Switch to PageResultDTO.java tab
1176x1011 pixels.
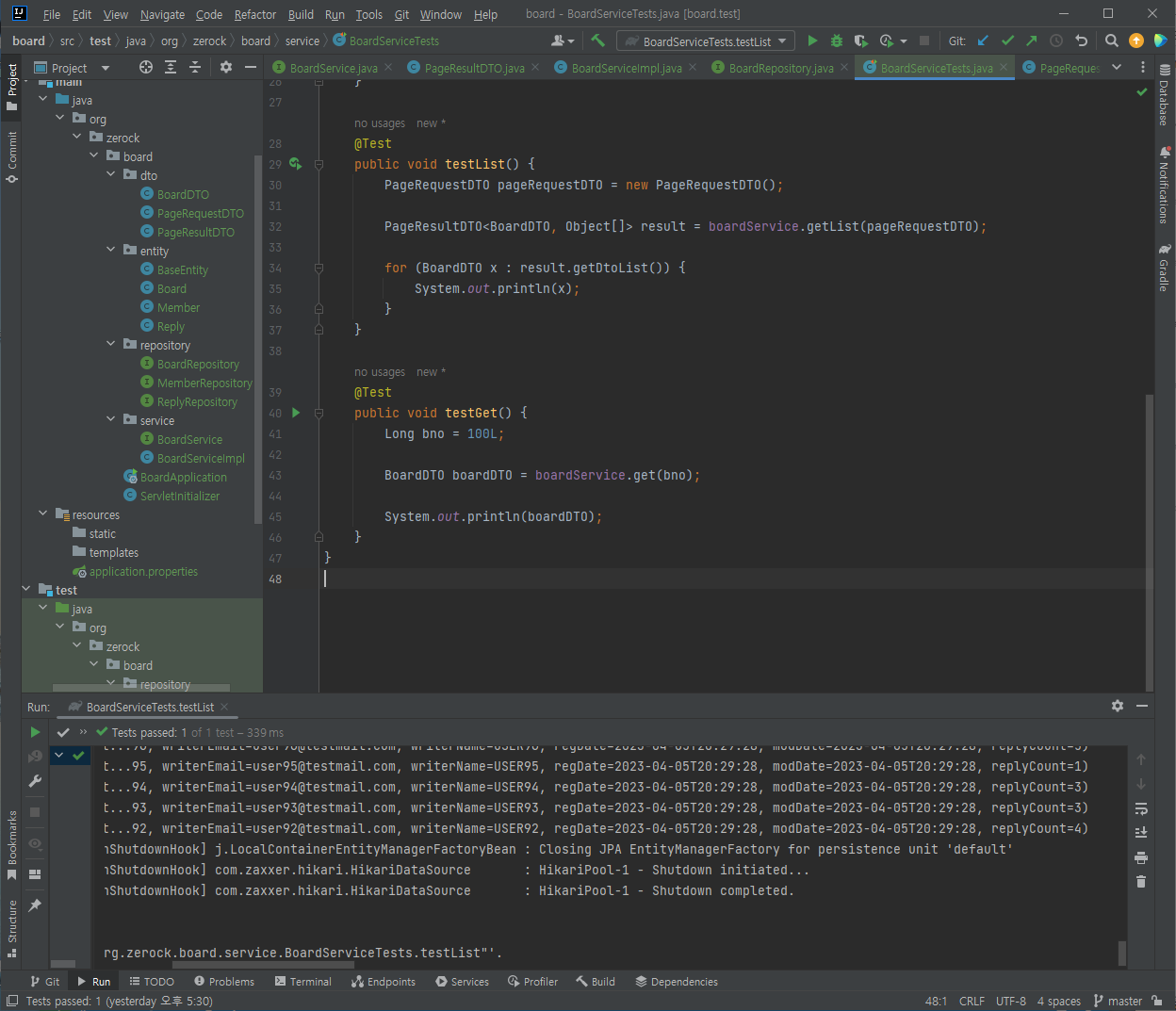tap(475, 68)
